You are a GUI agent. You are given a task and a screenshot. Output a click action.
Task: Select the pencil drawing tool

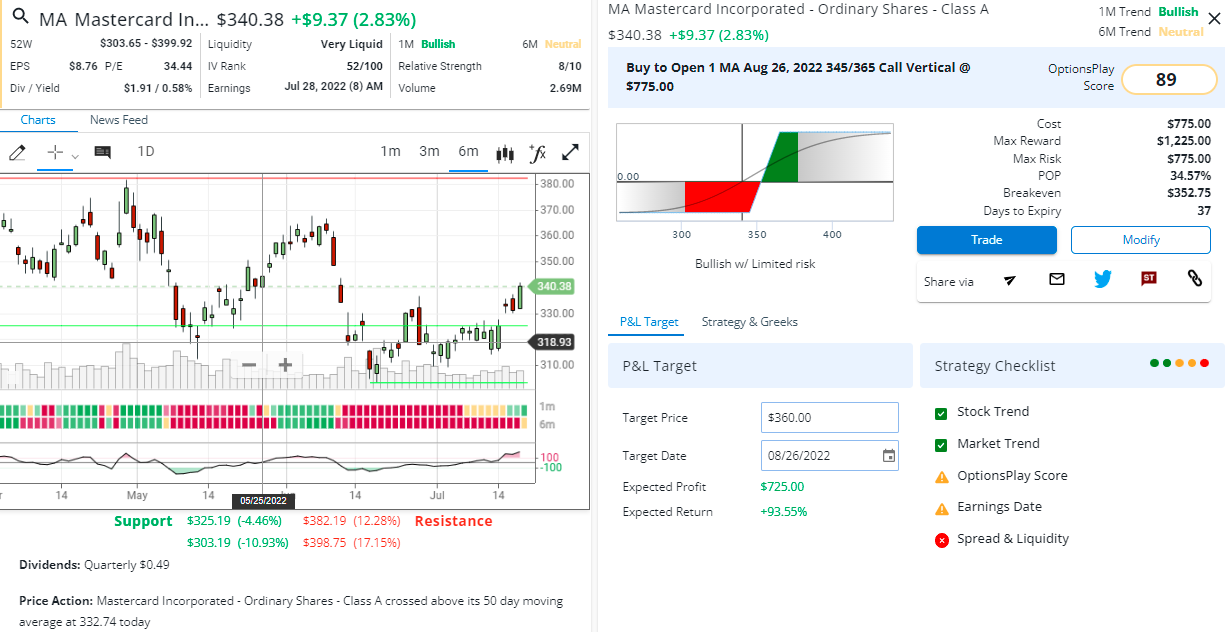point(16,152)
